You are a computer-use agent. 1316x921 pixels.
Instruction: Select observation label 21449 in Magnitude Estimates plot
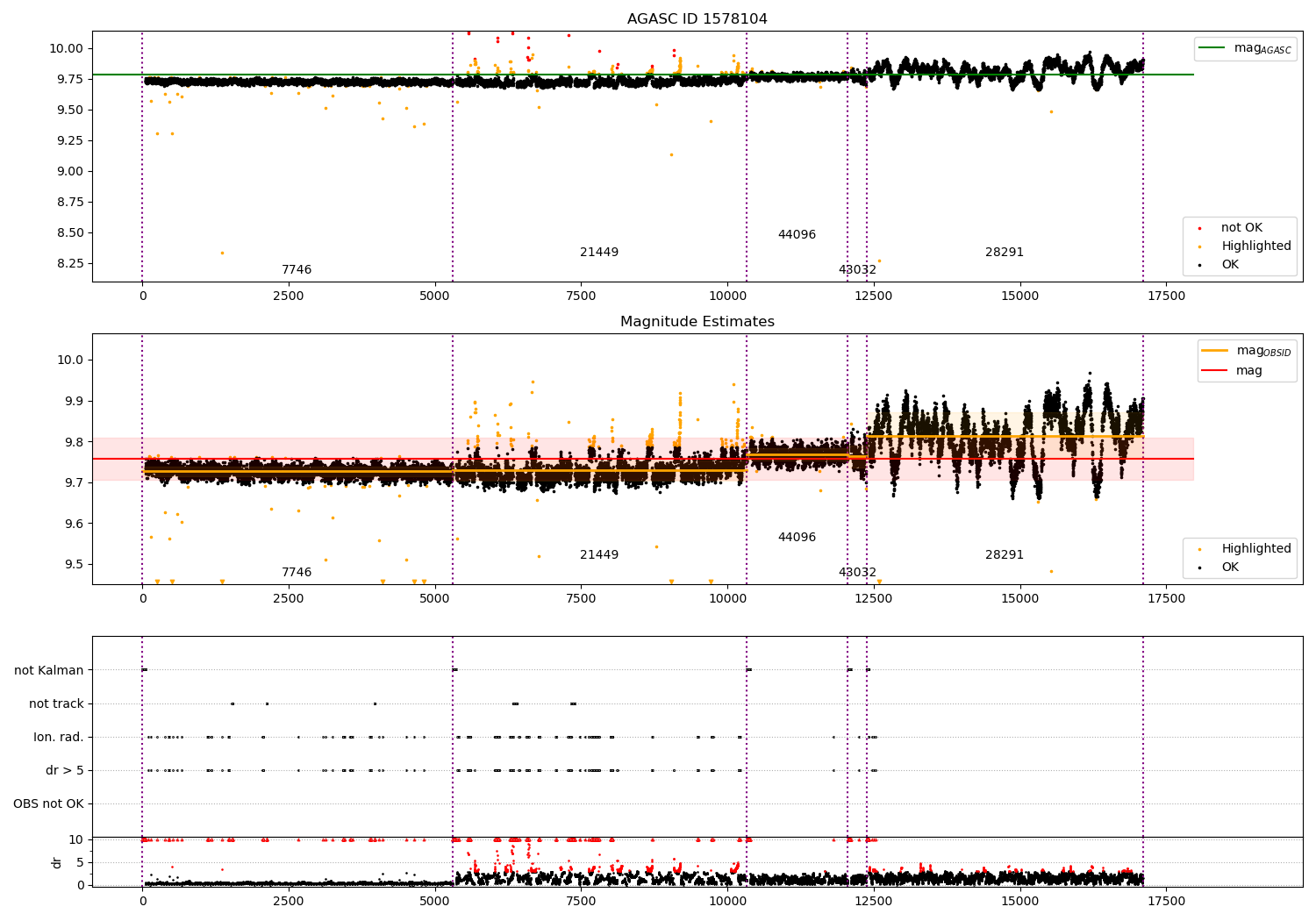point(599,555)
